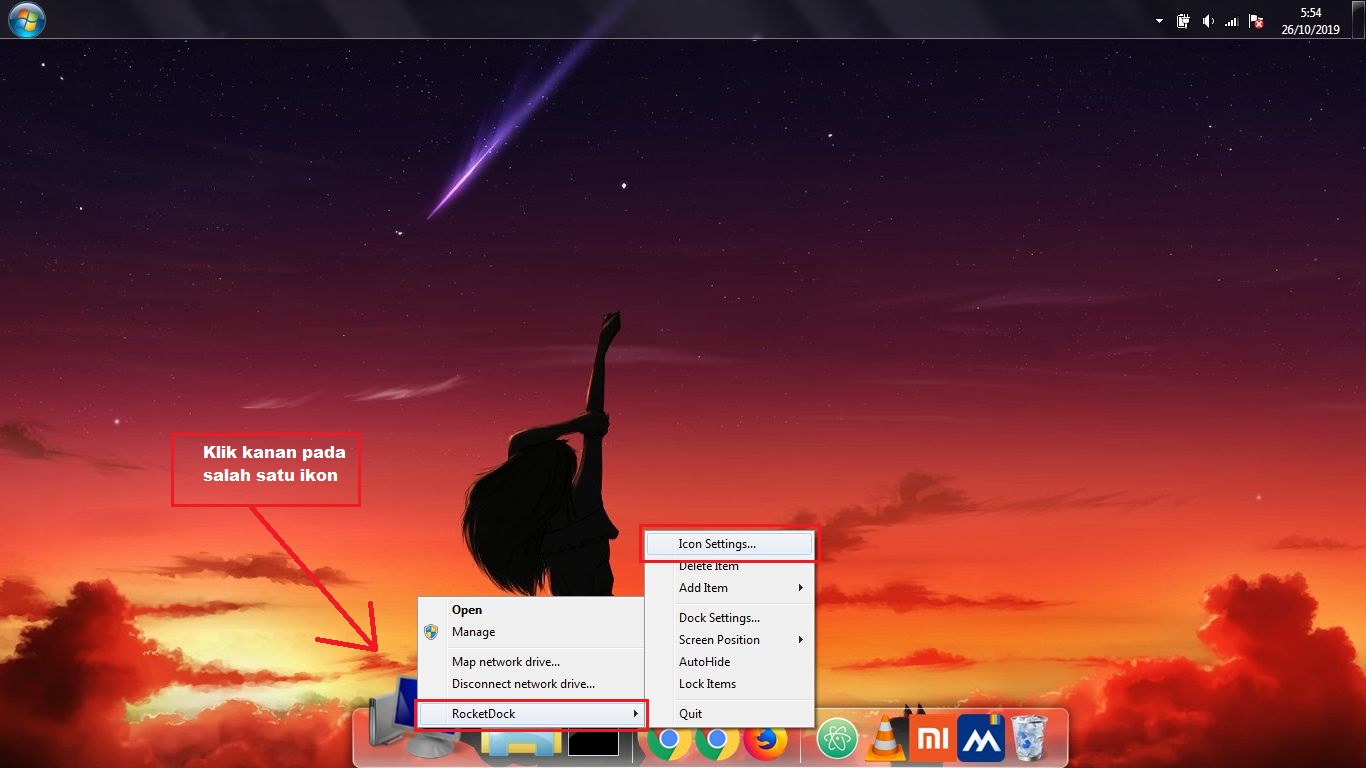The image size is (1366, 768).
Task: Open the network signal tray icon
Action: pos(1232,21)
